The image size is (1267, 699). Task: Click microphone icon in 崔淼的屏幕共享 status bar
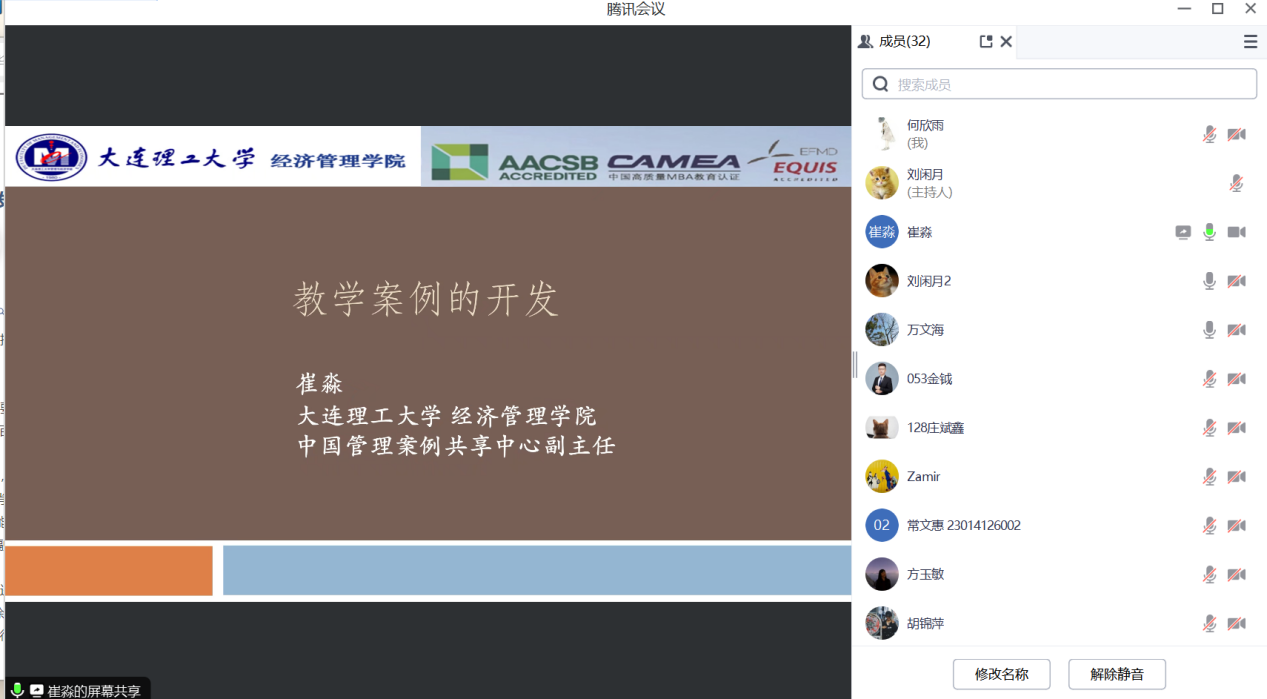(x=17, y=690)
